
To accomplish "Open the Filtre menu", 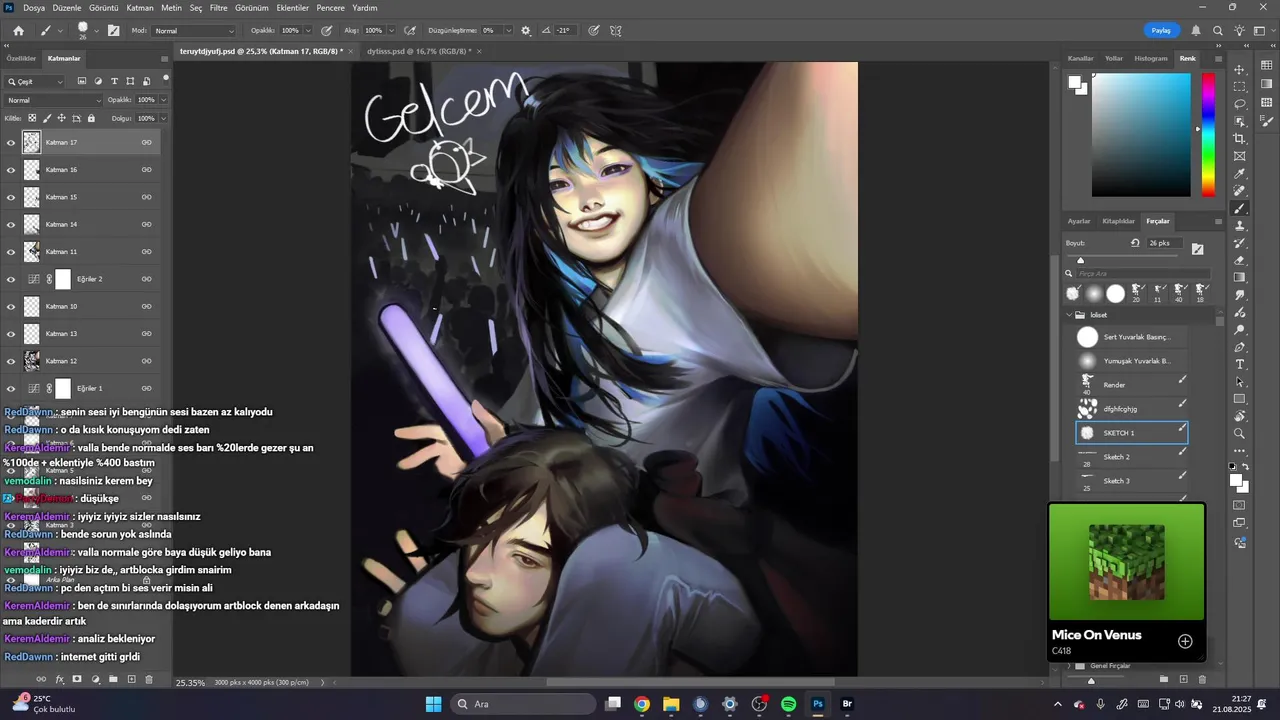I will click(218, 7).
